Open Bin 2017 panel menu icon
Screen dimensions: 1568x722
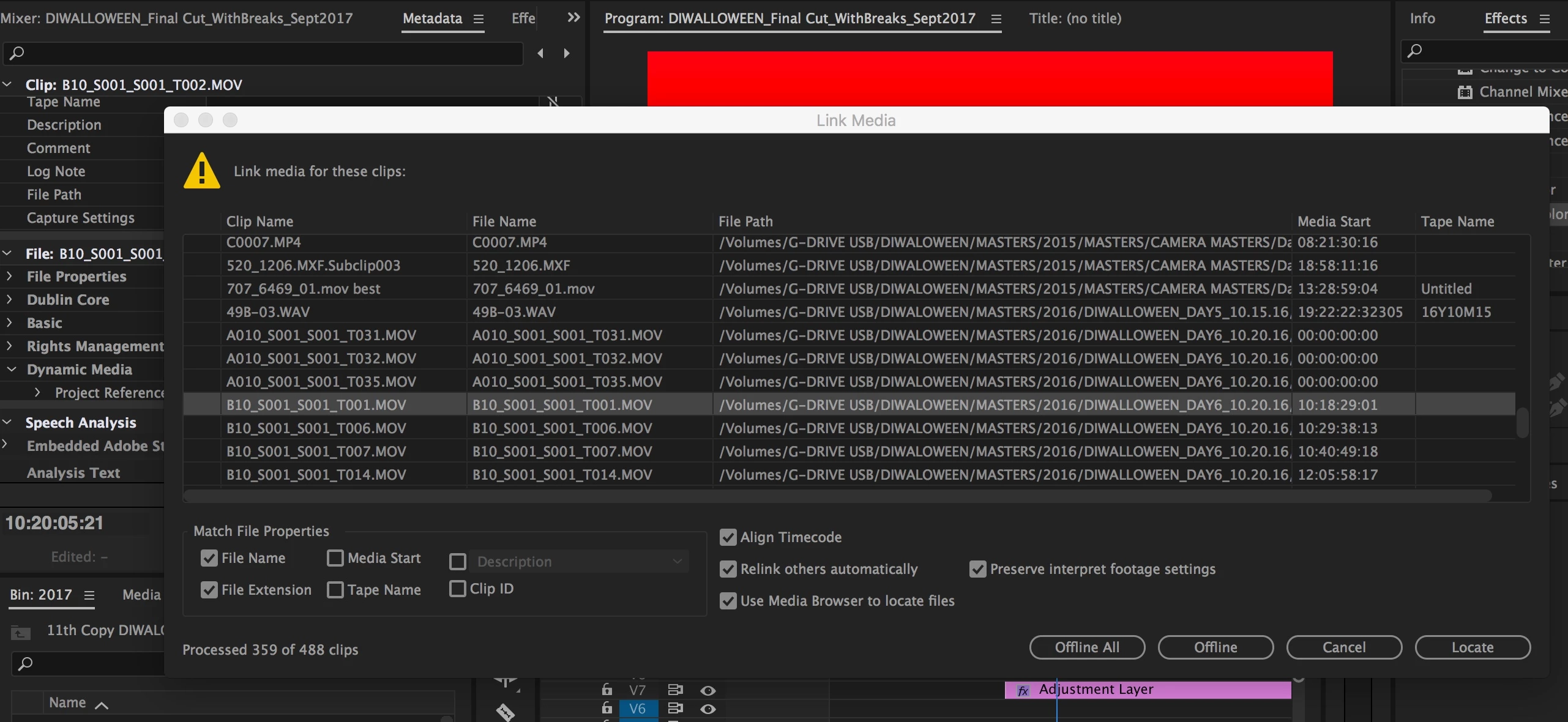(x=89, y=595)
